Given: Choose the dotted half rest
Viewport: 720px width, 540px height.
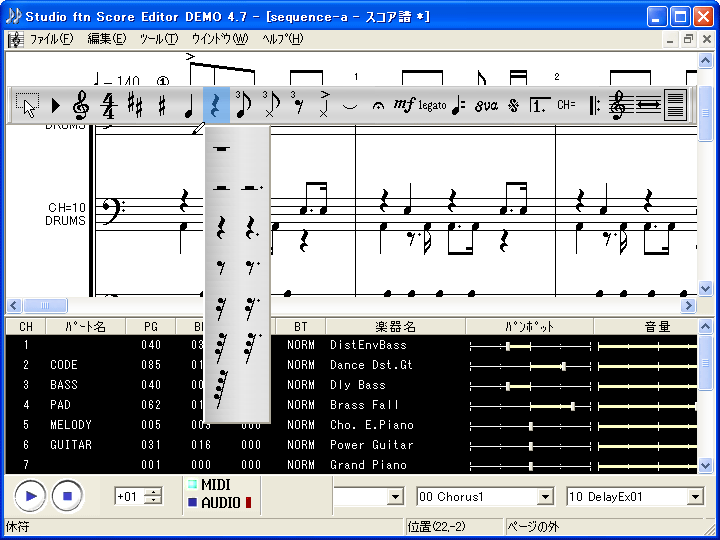Looking at the screenshot, I should click(251, 188).
